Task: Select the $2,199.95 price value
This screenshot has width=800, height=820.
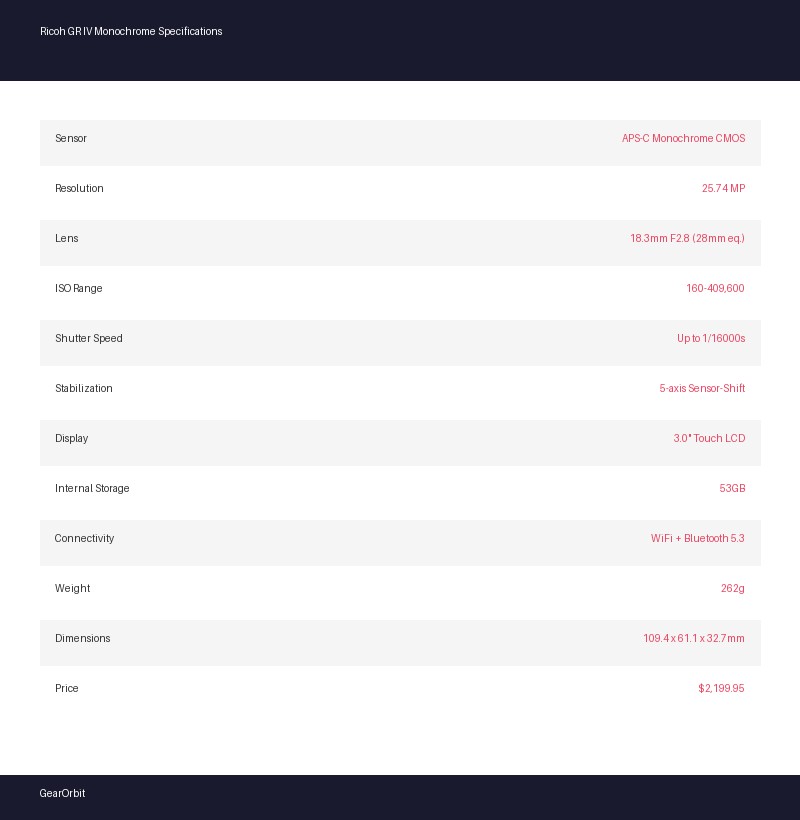Action: pos(721,689)
